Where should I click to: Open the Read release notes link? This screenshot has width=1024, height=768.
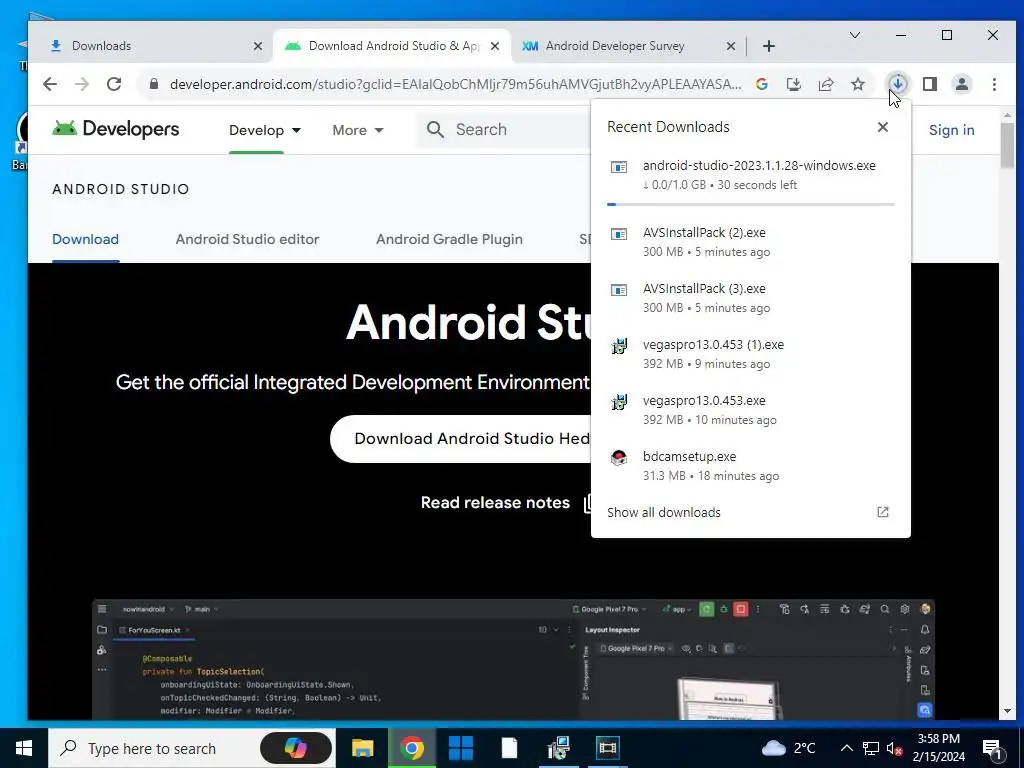(495, 502)
